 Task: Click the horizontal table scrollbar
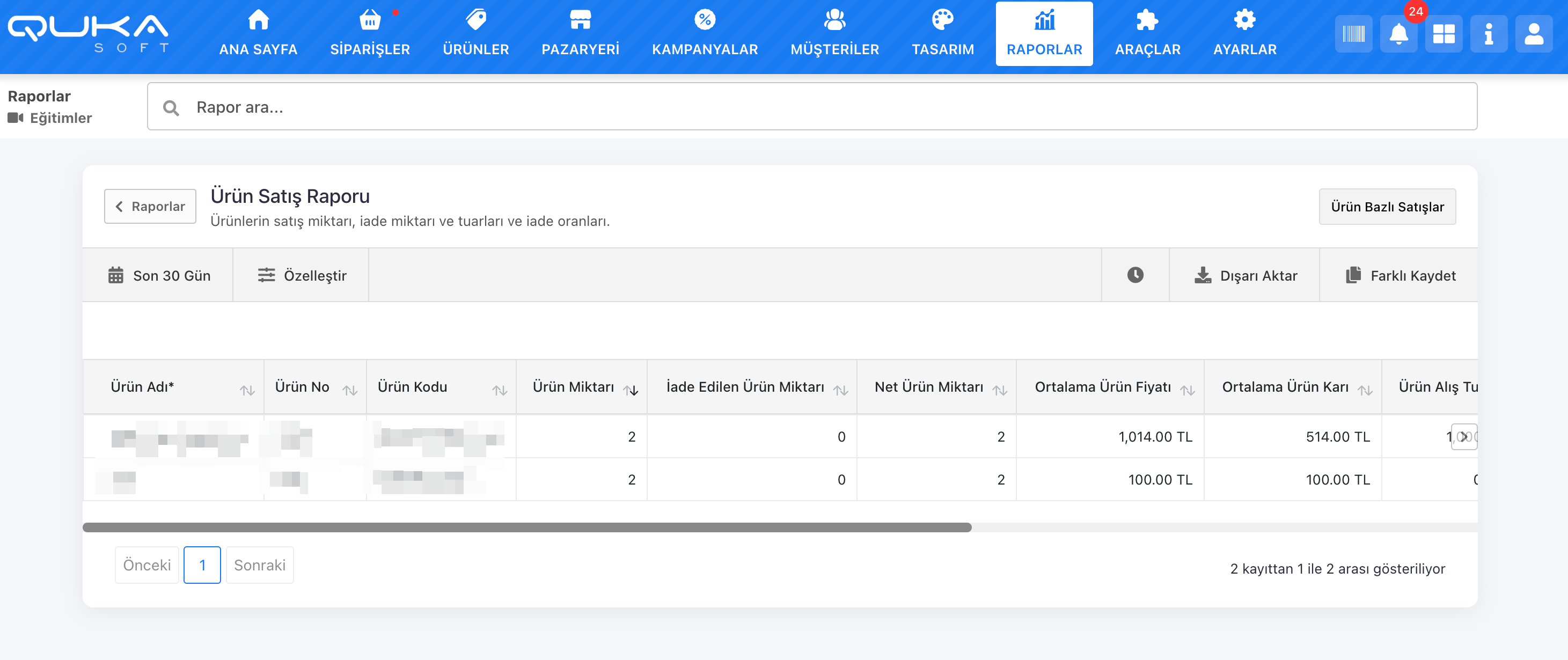click(526, 527)
